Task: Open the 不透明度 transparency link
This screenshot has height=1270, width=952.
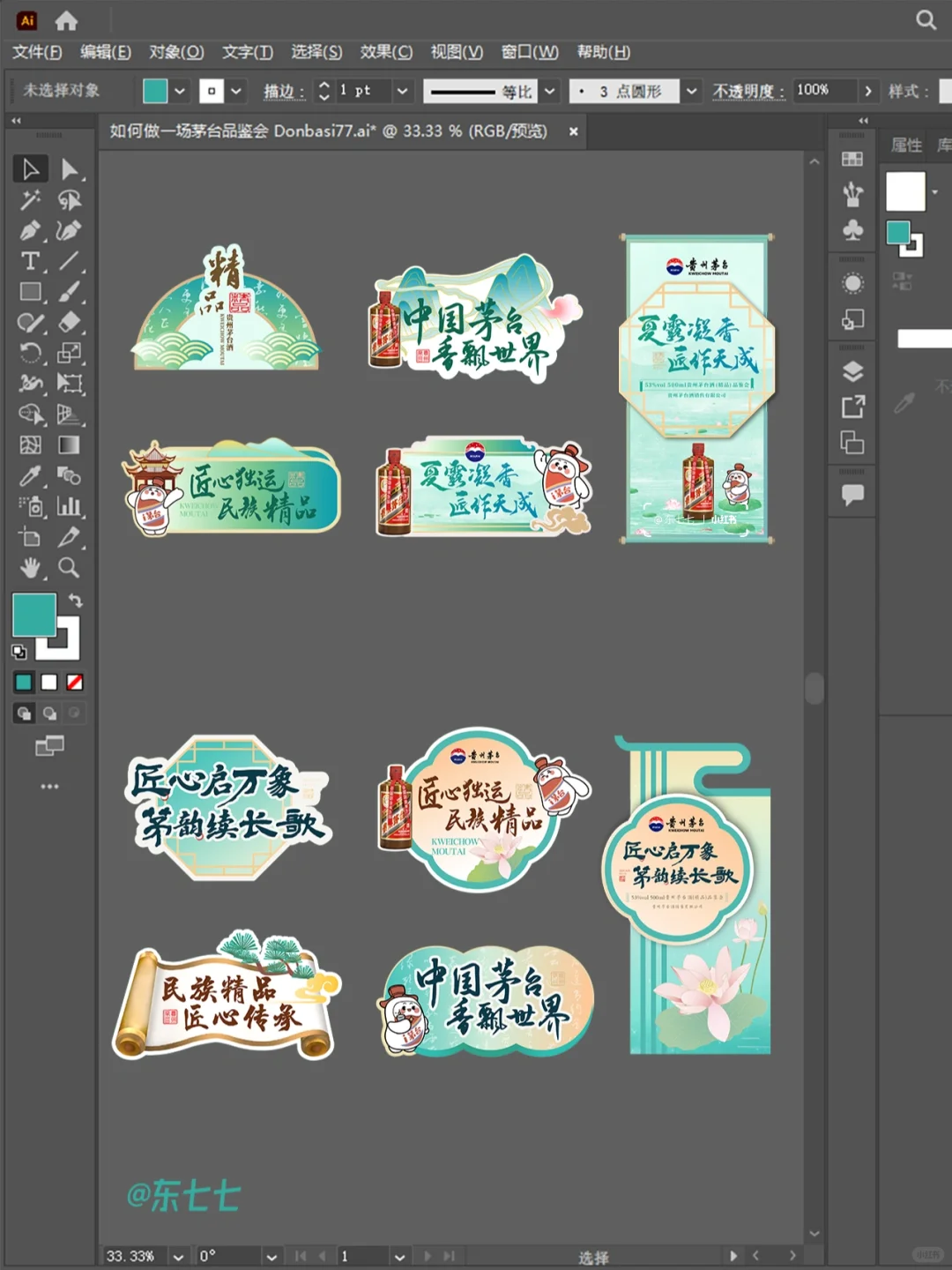Action: [748, 91]
